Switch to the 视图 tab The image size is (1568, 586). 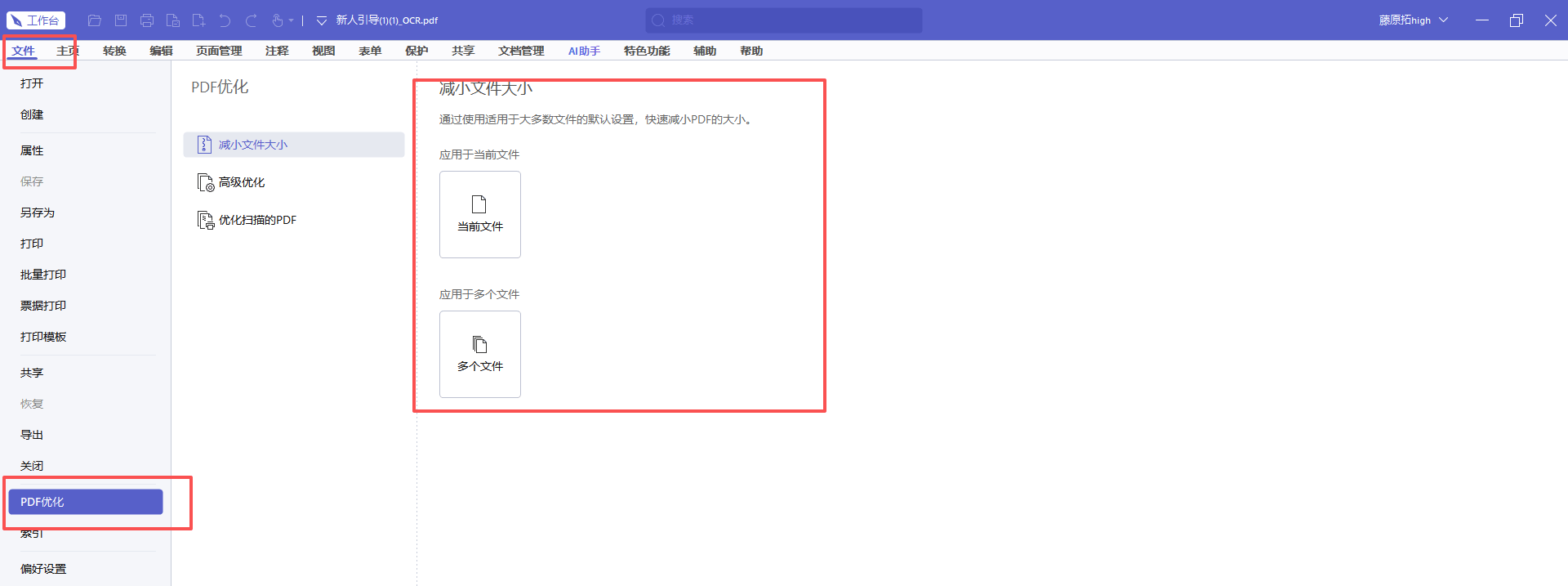[x=323, y=51]
